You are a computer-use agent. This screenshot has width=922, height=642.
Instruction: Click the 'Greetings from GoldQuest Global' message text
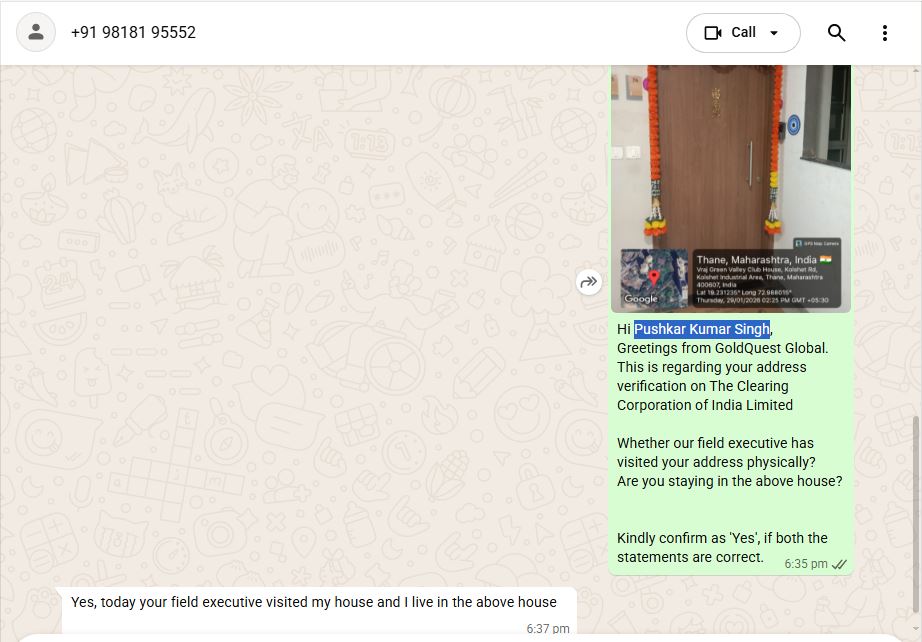click(722, 348)
